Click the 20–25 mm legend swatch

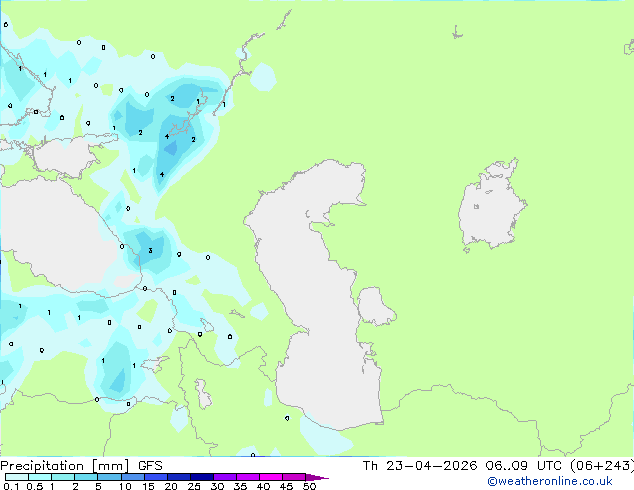point(179,477)
